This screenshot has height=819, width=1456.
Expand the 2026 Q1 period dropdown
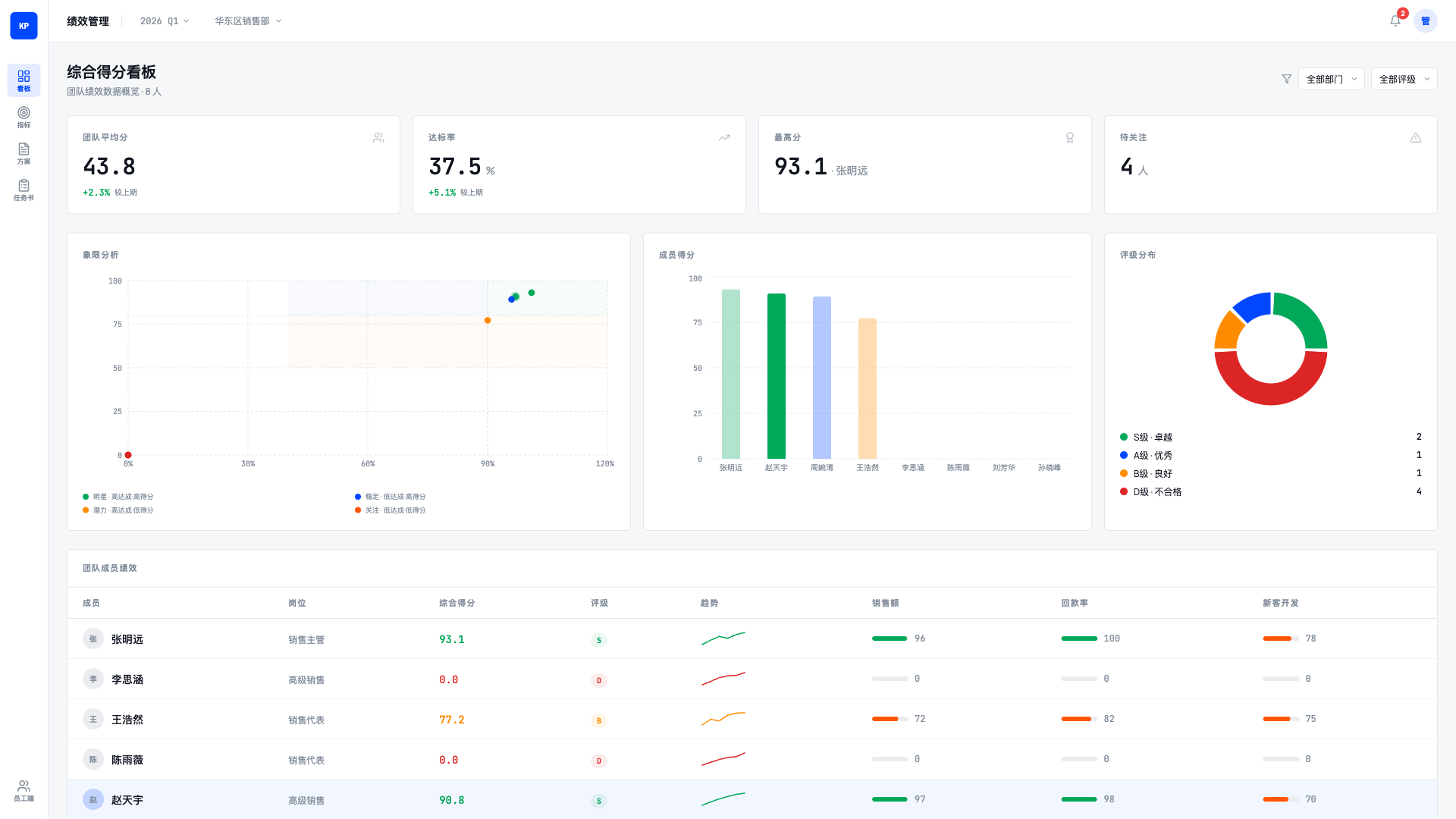coord(165,21)
